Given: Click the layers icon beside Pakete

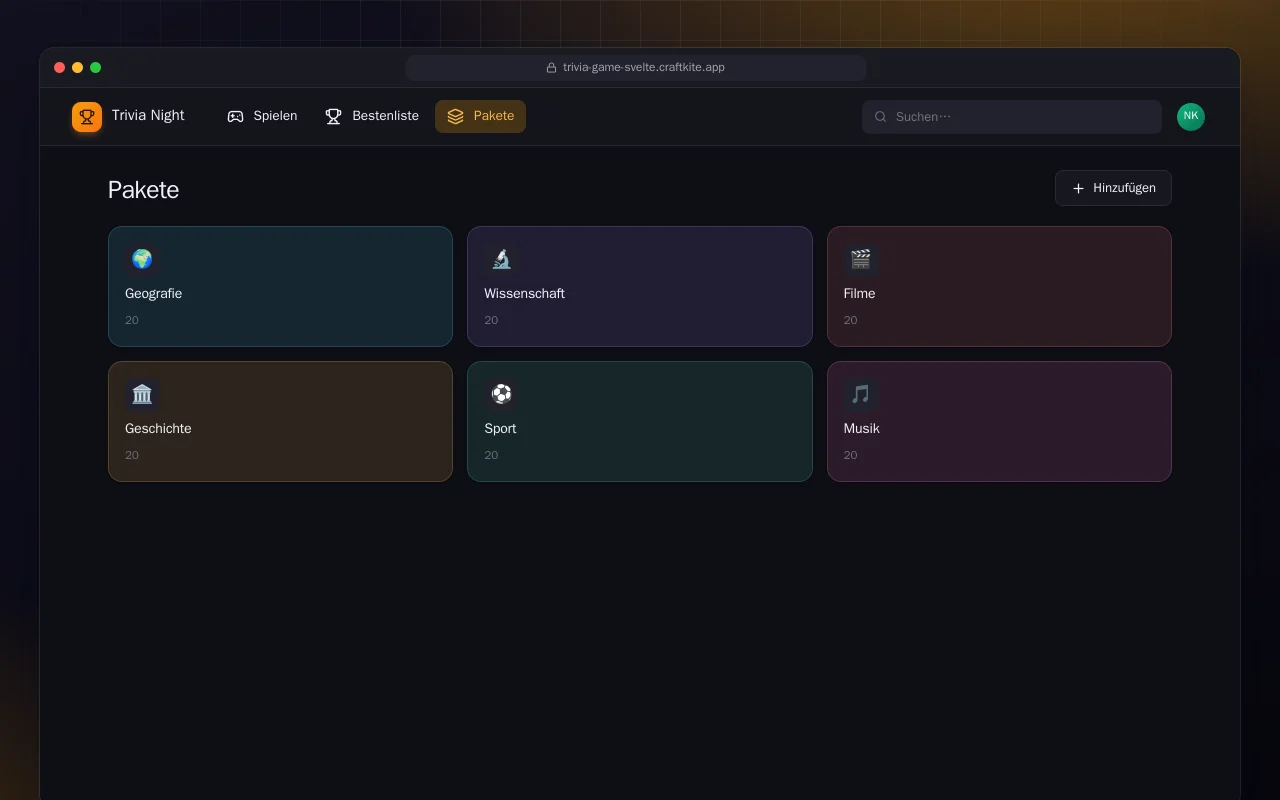Looking at the screenshot, I should pos(456,116).
